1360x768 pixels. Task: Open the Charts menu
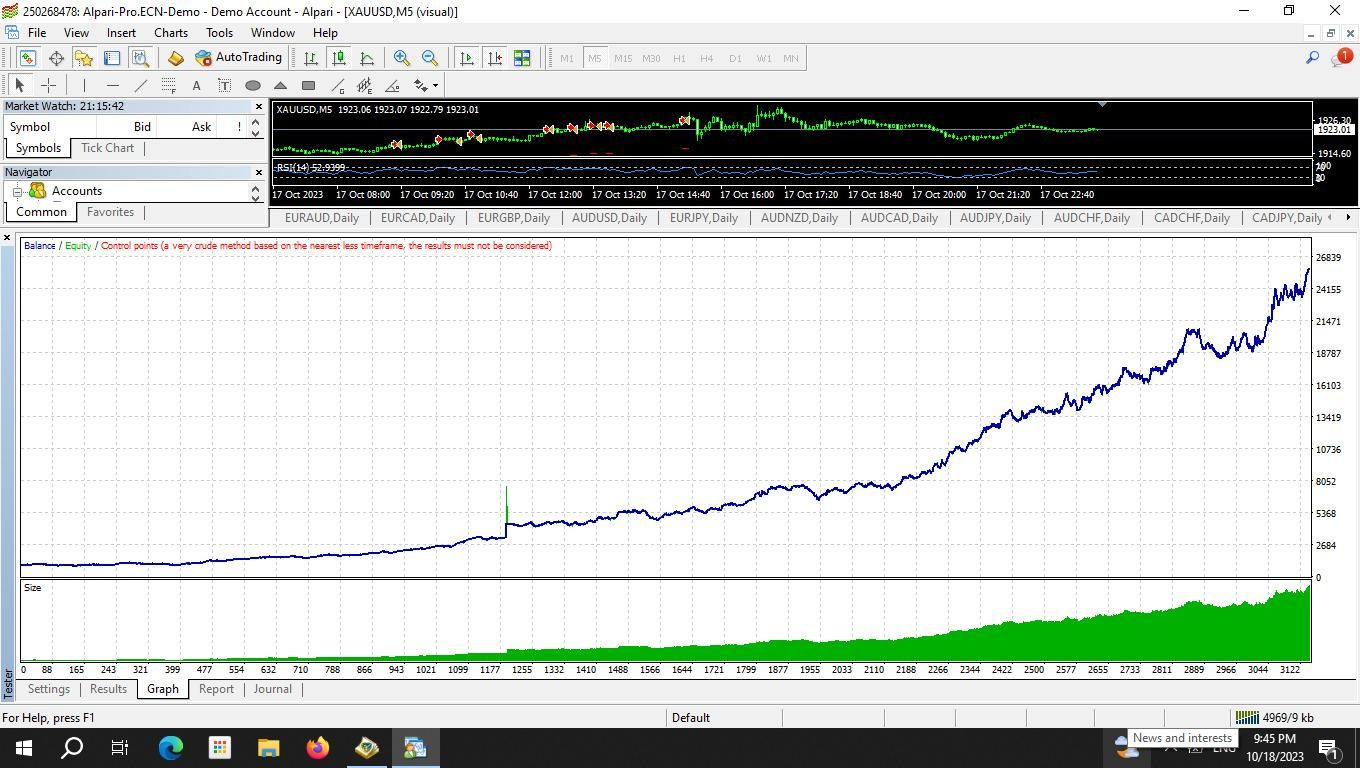[x=171, y=33]
